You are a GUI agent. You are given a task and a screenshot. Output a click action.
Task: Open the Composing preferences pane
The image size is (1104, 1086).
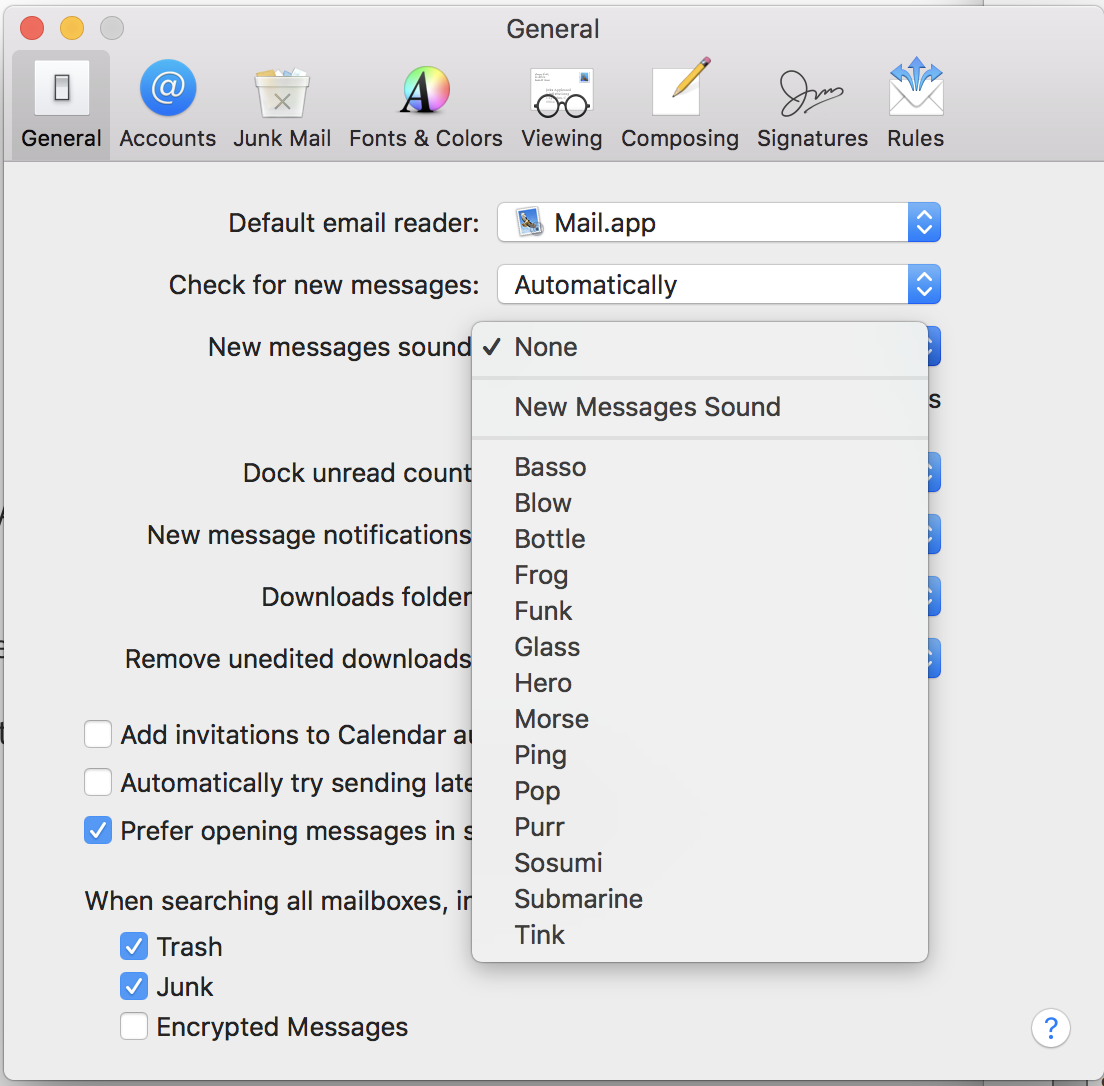(679, 104)
